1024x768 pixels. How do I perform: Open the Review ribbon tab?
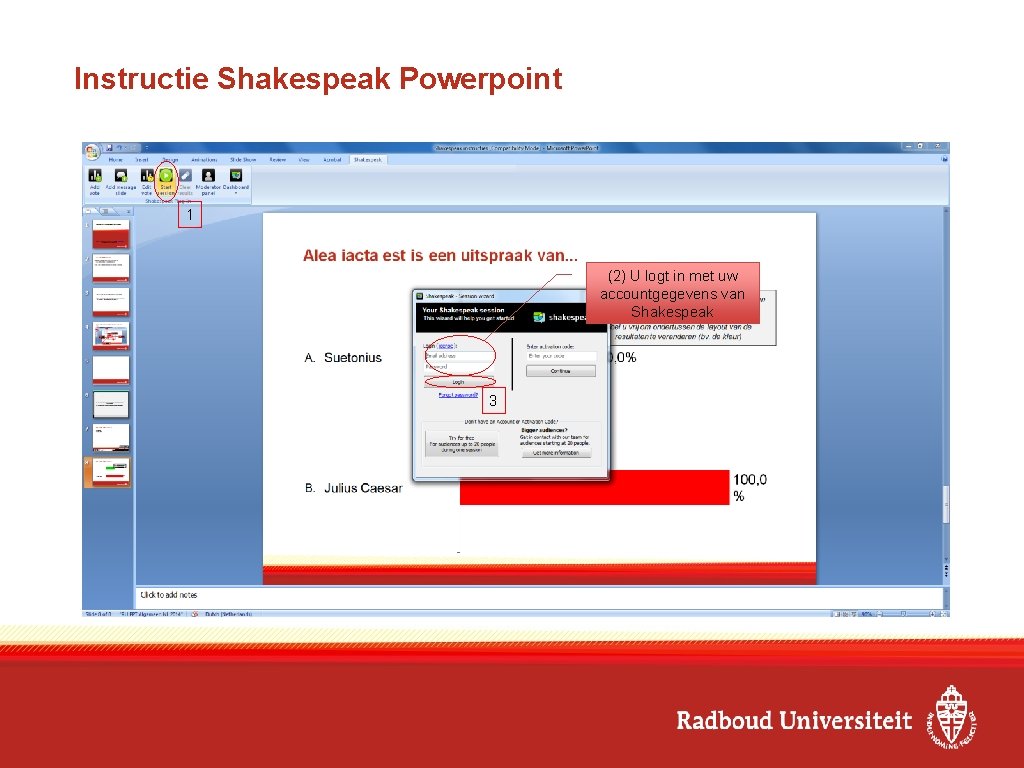click(278, 159)
